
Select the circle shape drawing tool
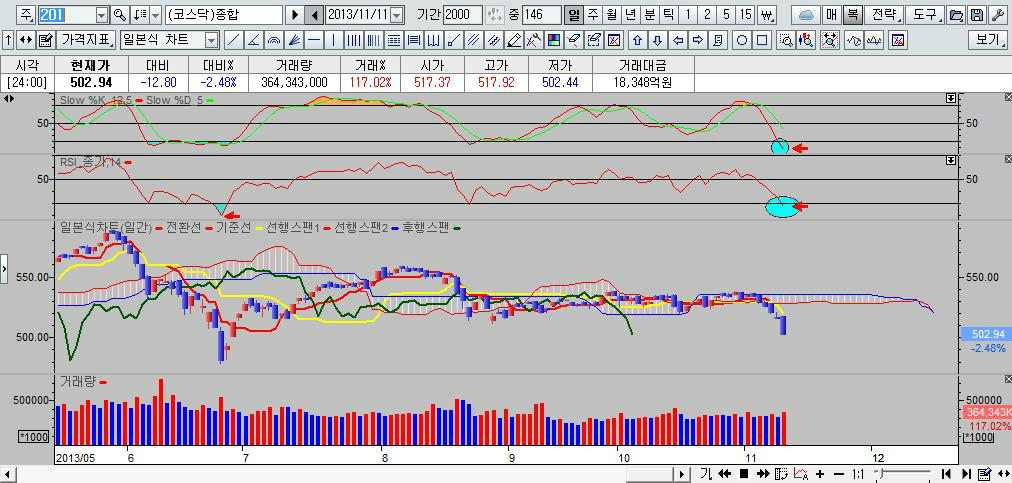pyautogui.click(x=743, y=40)
